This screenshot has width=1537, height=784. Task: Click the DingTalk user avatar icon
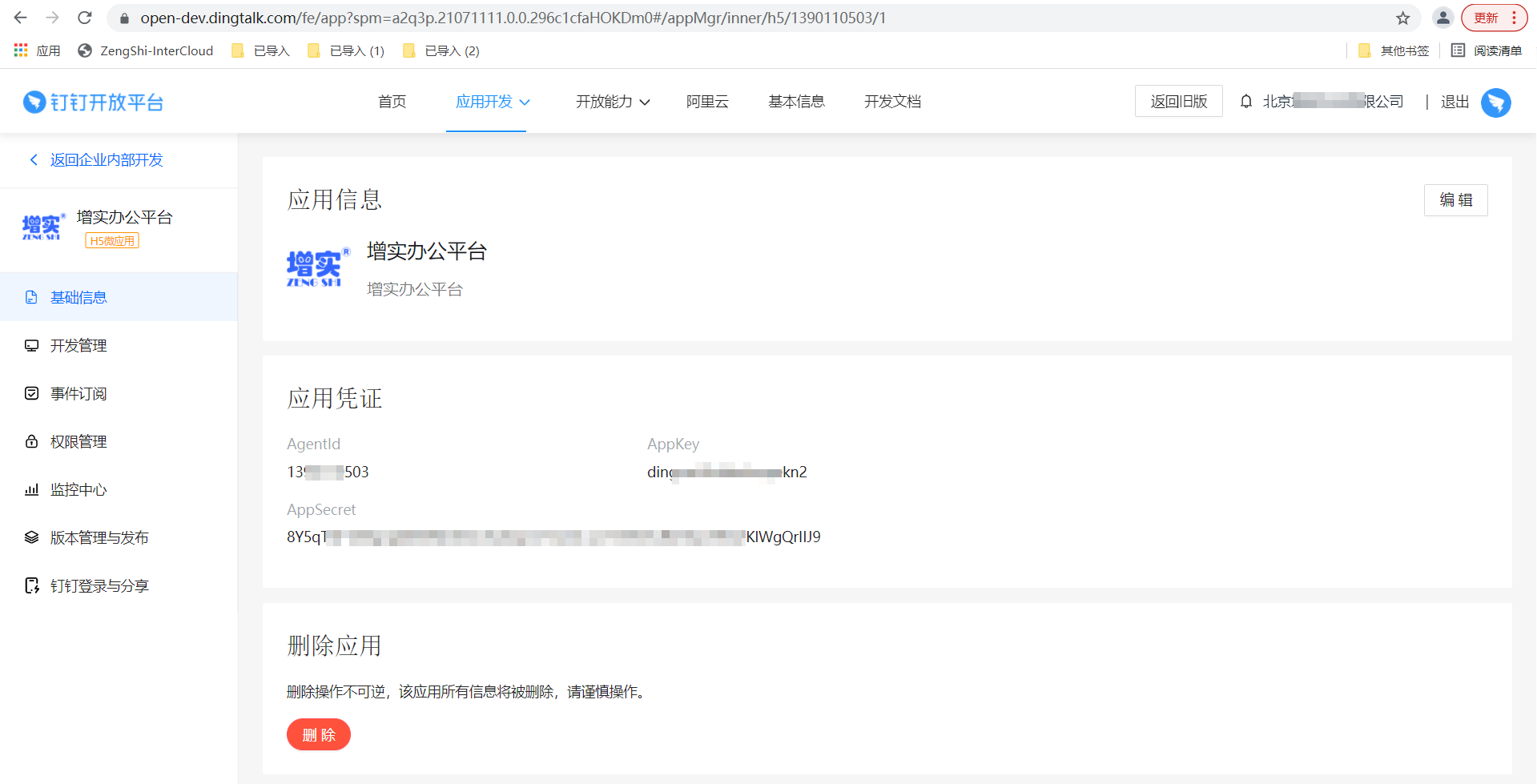point(1495,103)
